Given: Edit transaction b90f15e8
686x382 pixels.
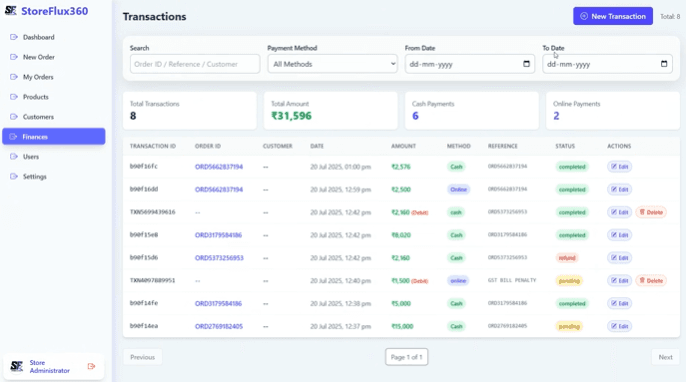Looking at the screenshot, I should (x=619, y=235).
